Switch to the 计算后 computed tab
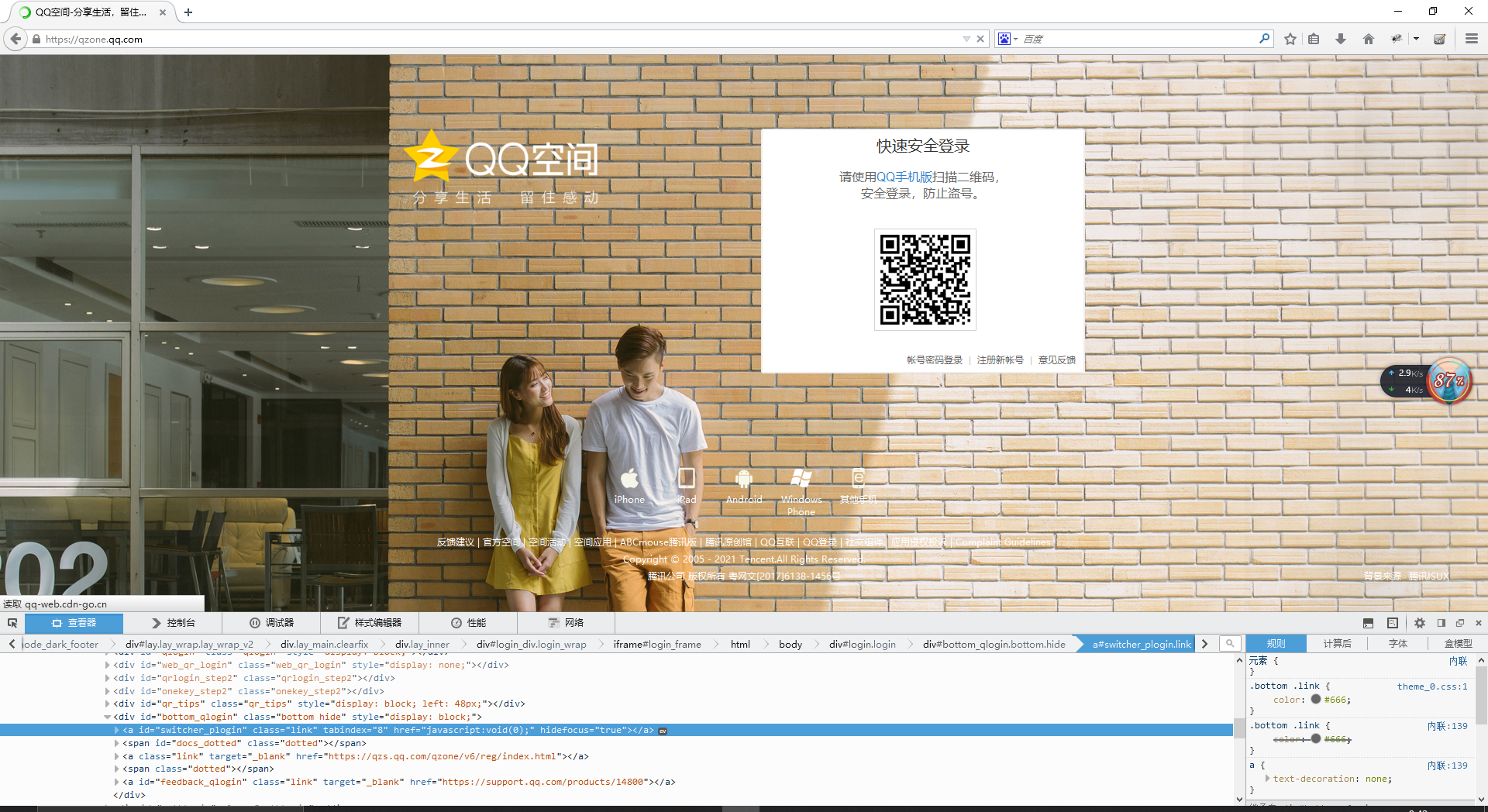The height and width of the screenshot is (812, 1488). coord(1337,644)
